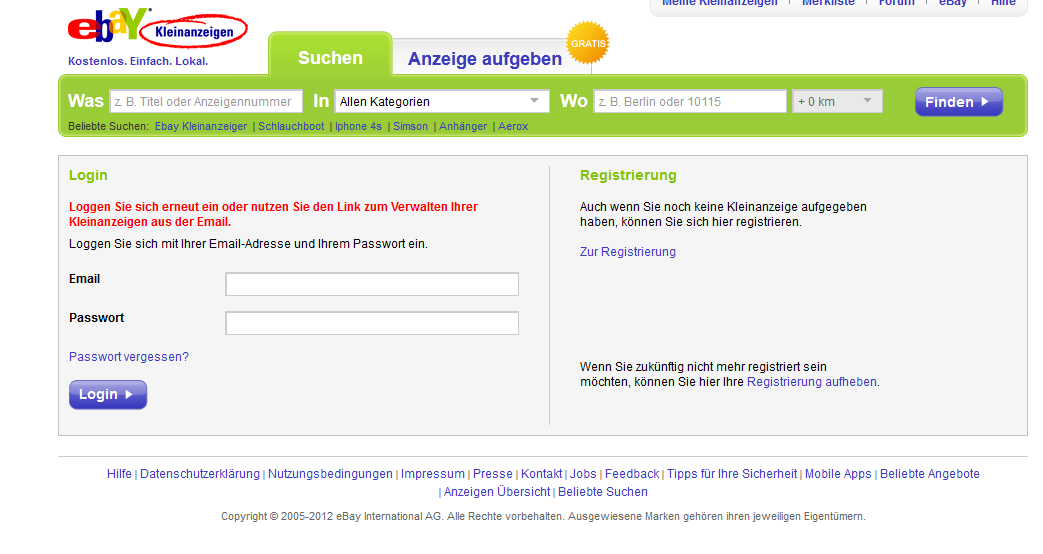Open popular search Ebay Kleinanzeiger
Image resolution: width=1043 pixels, height=554 pixels.
(201, 126)
